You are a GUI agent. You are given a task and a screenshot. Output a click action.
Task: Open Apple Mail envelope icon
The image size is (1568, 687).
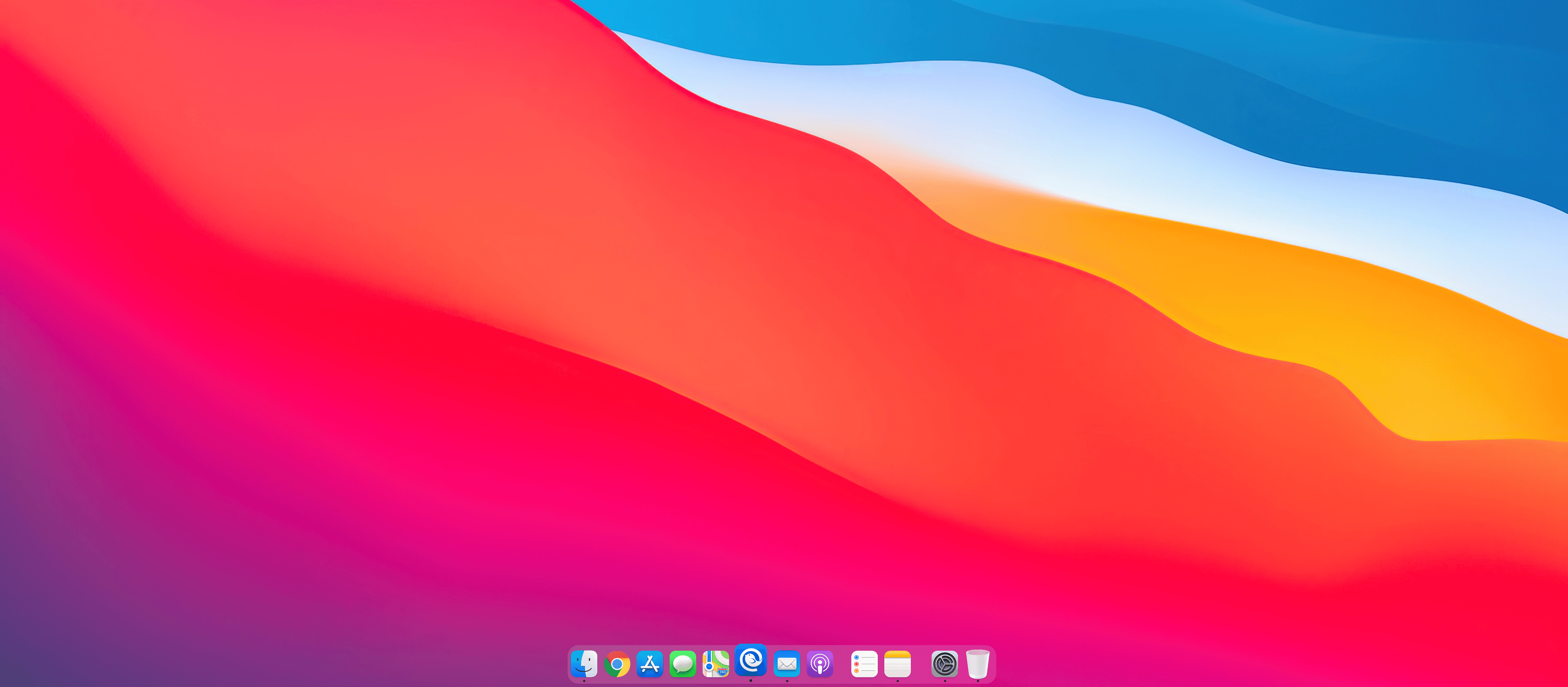point(787,664)
